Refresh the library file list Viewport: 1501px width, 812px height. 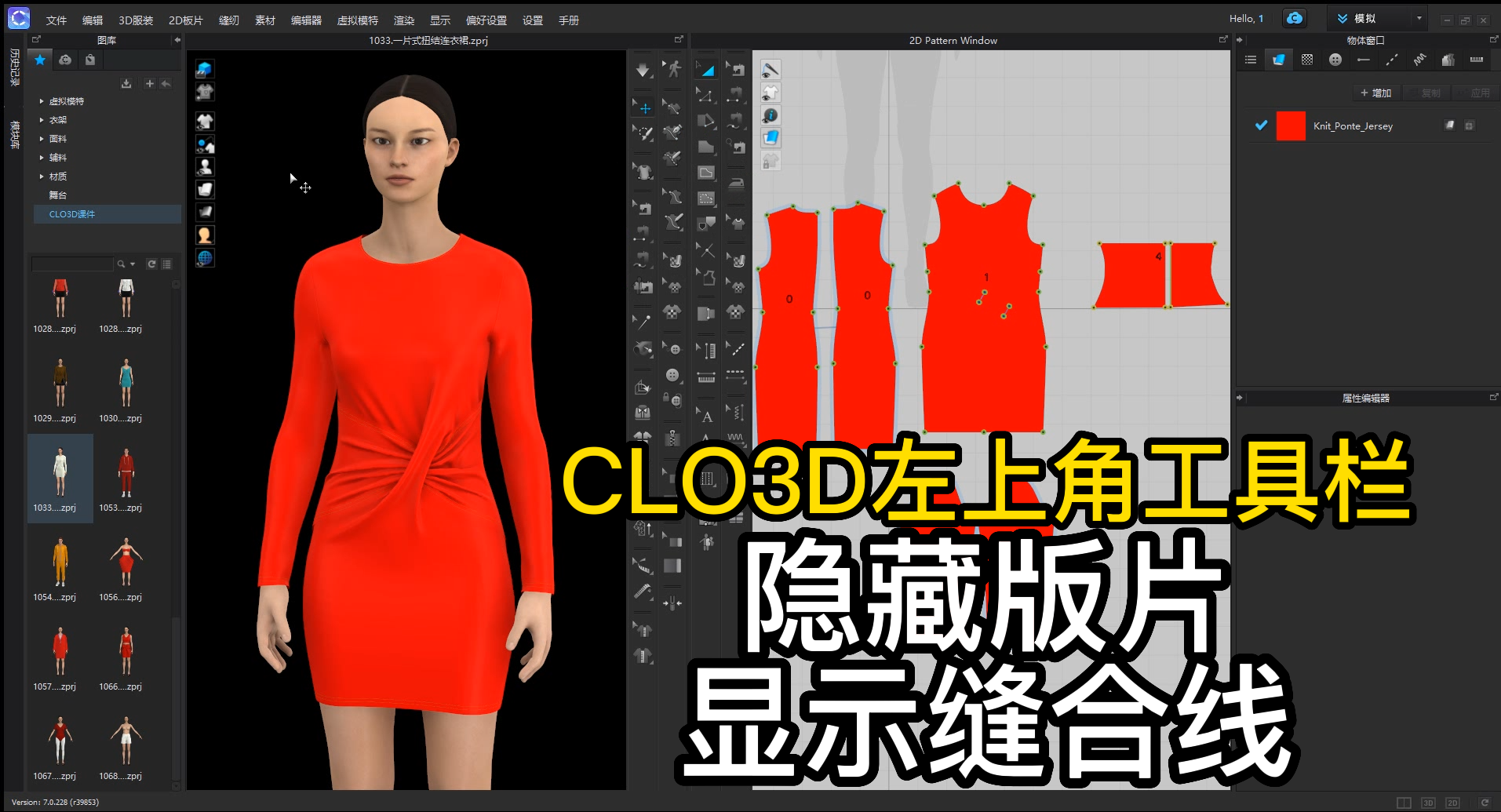pos(151,264)
